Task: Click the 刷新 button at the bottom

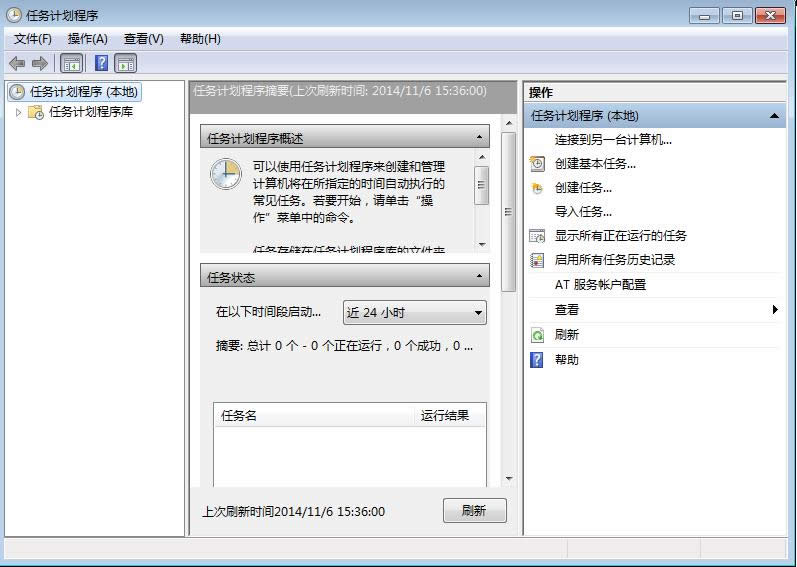Action: pyautogui.click(x=474, y=510)
